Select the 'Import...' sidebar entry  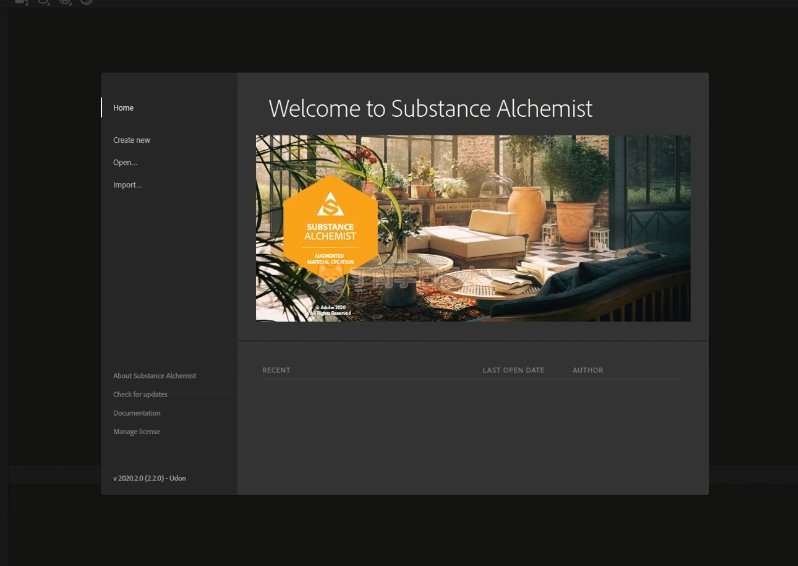pyautogui.click(x=127, y=185)
